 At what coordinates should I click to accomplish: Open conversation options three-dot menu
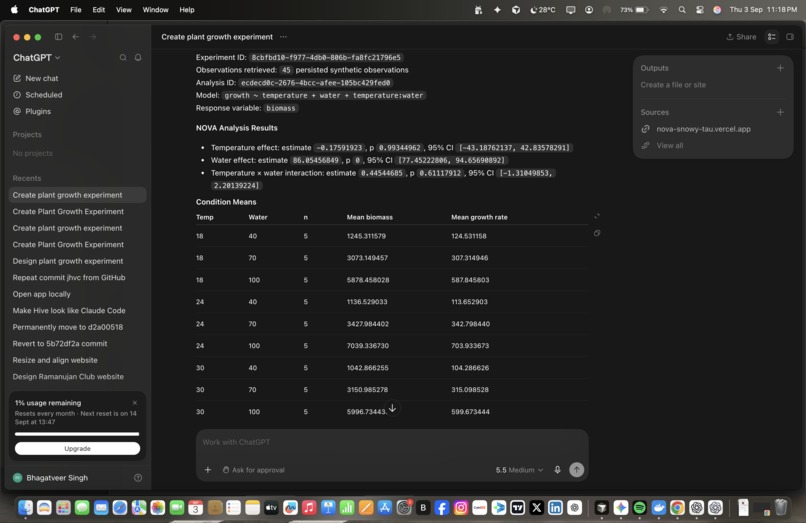(x=283, y=37)
